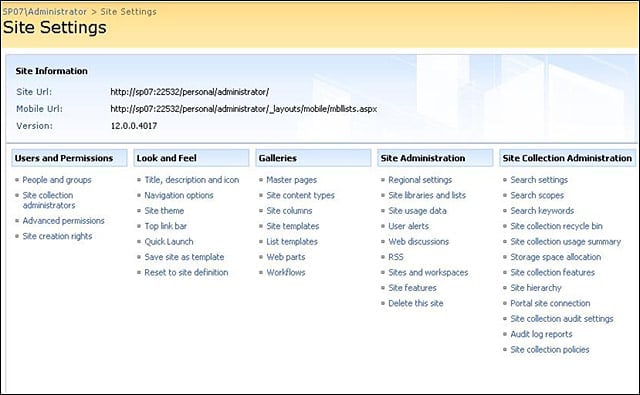Screen dimensions: 640x395
Task: Open Search keywords
Action: coord(542,211)
